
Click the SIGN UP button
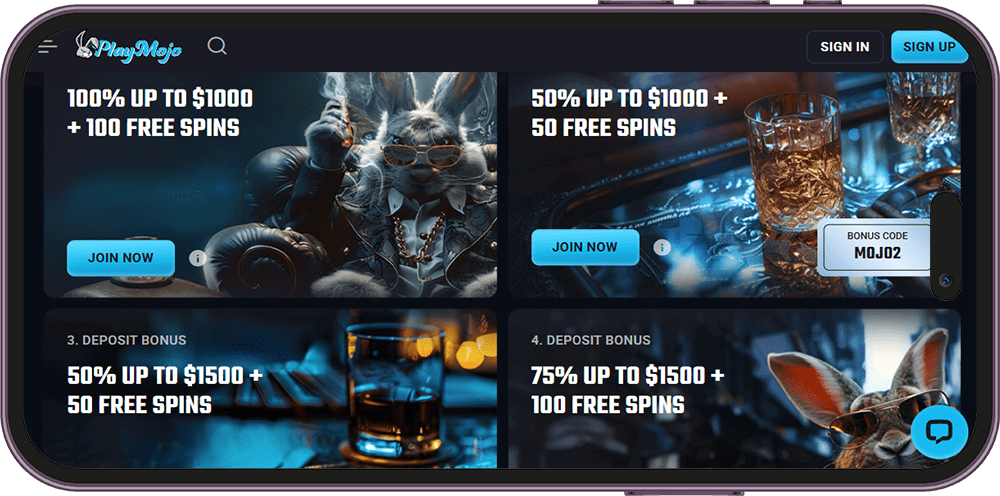[x=929, y=47]
